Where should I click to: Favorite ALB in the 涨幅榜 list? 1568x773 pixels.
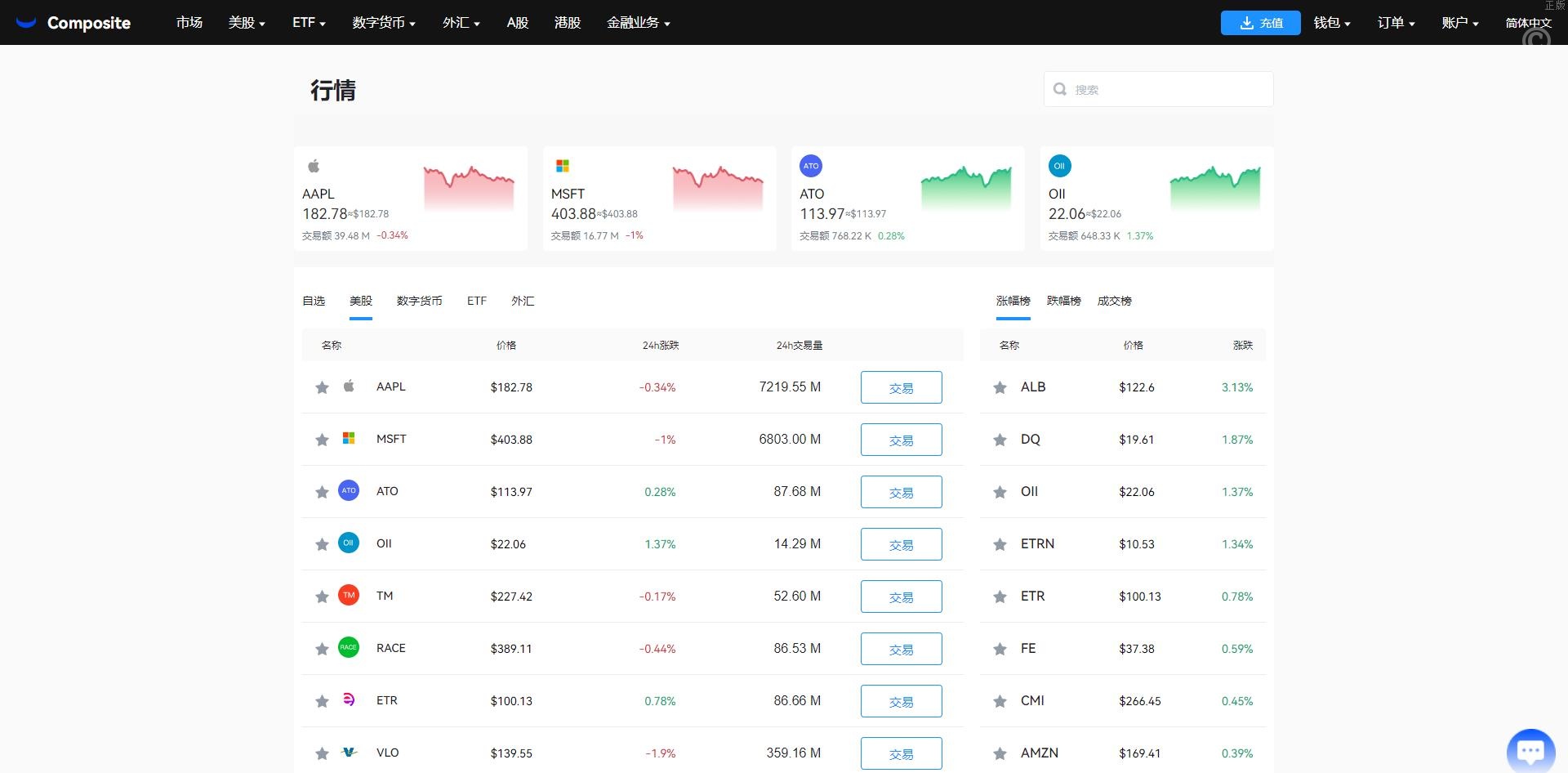1000,387
